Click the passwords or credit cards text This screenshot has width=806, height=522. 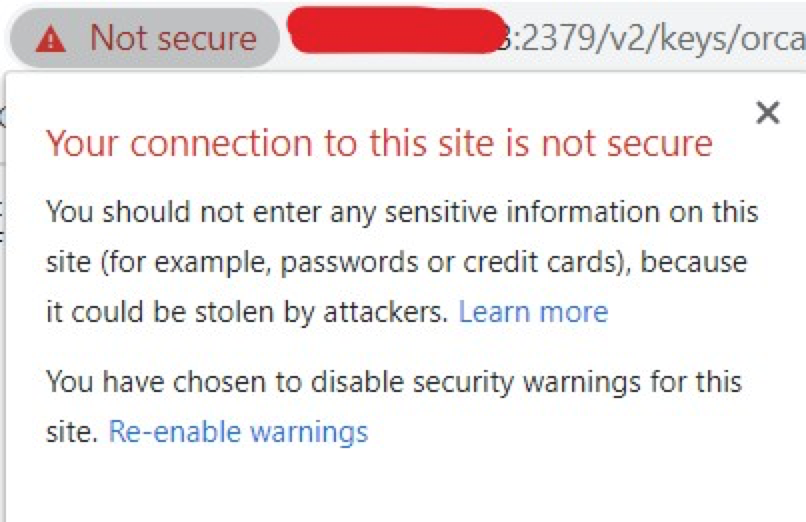(x=448, y=262)
